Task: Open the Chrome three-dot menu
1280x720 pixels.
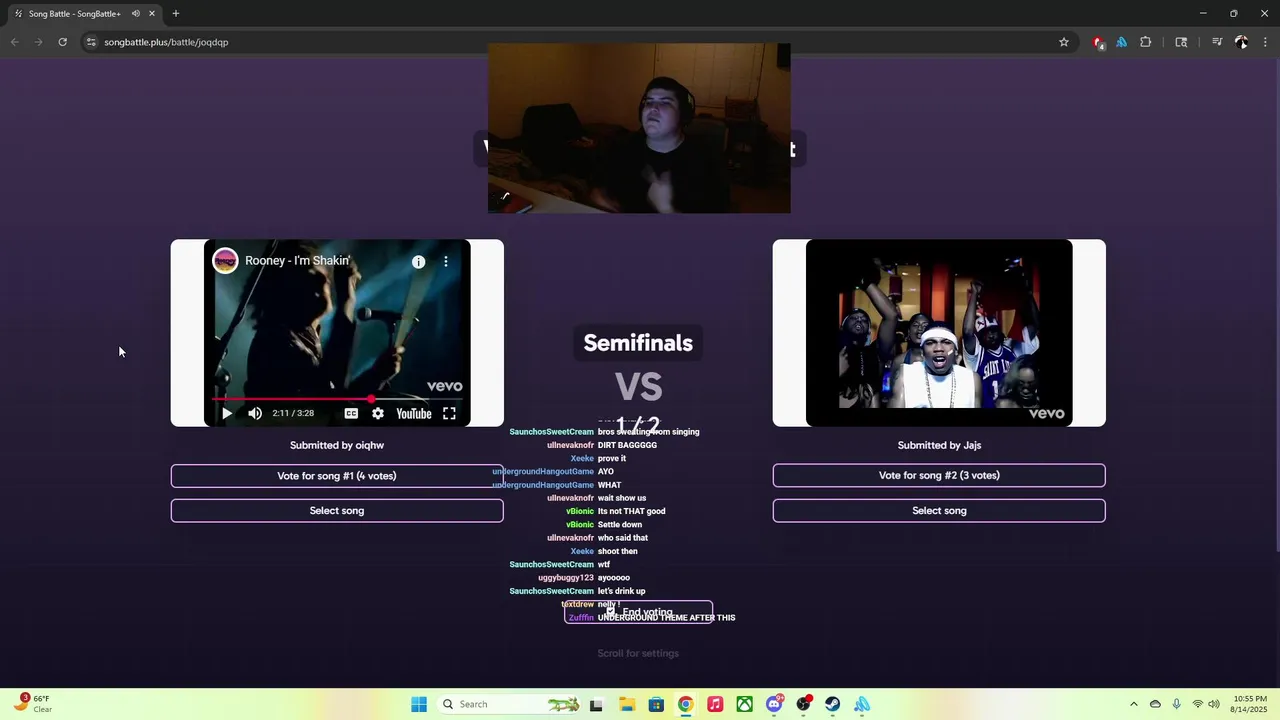Action: pyautogui.click(x=1265, y=42)
